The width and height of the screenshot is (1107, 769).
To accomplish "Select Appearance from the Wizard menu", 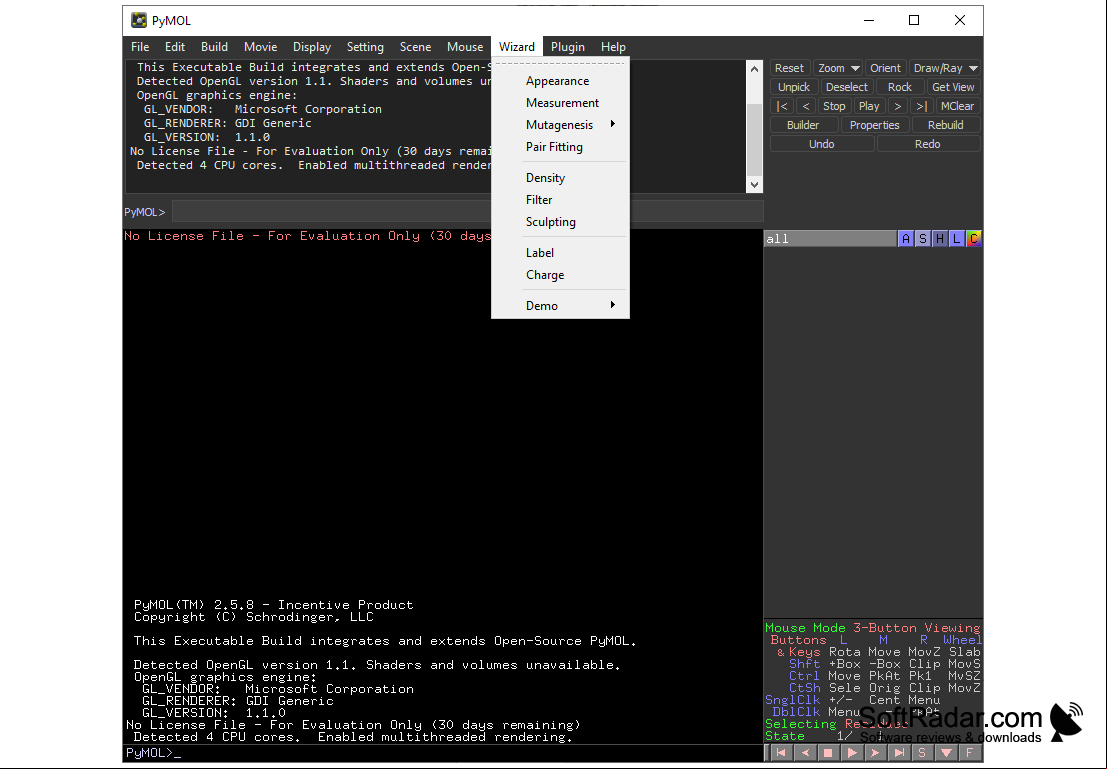I will [560, 81].
